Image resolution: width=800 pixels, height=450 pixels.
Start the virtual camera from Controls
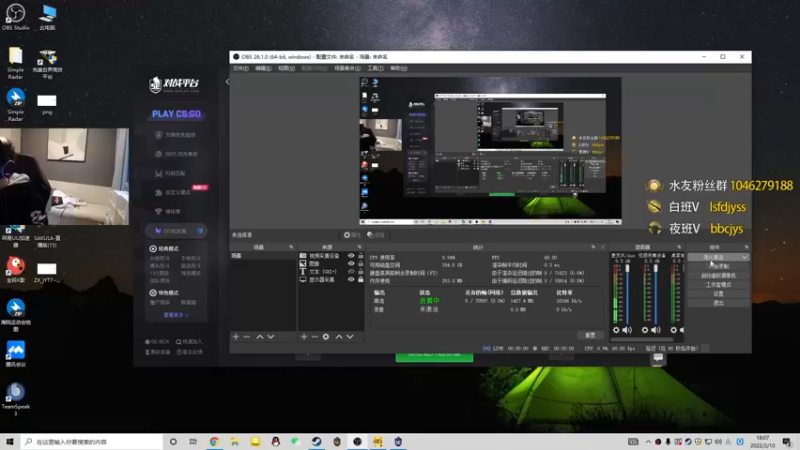click(x=718, y=276)
